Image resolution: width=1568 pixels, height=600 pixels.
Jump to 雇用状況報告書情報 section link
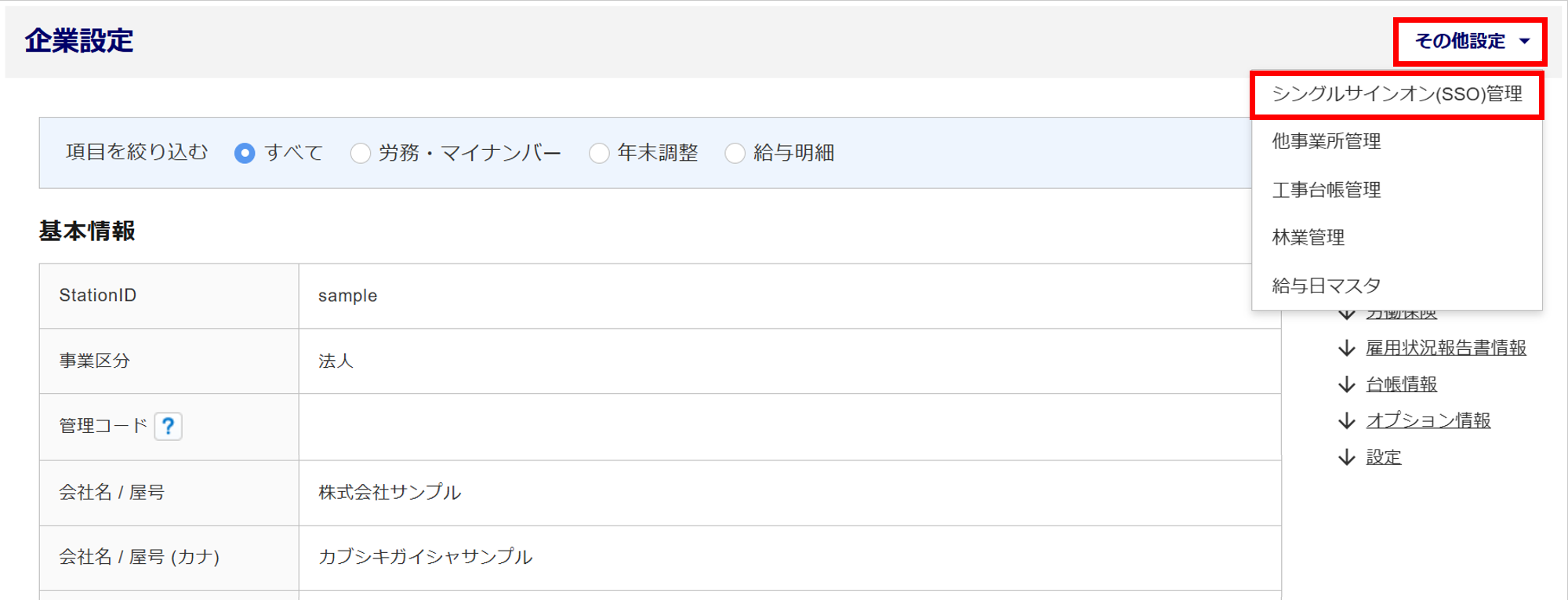click(x=1446, y=348)
